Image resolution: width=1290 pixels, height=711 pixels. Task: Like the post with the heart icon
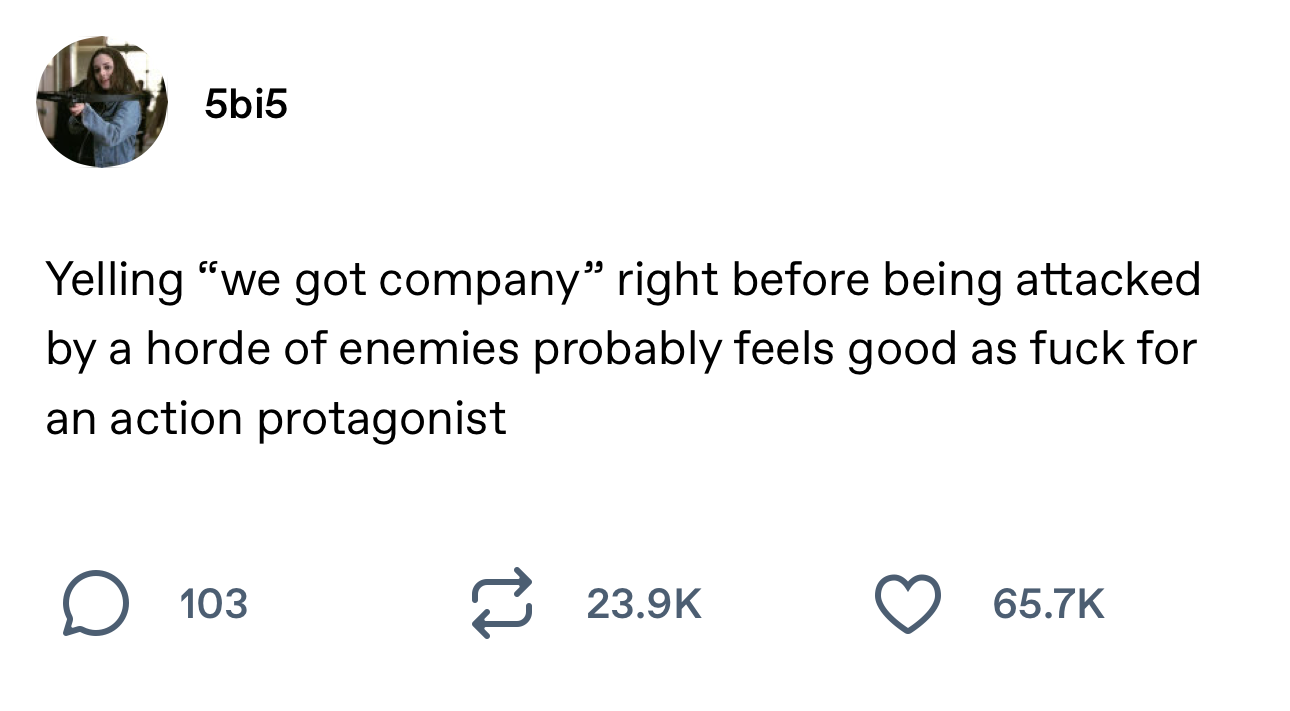[907, 603]
